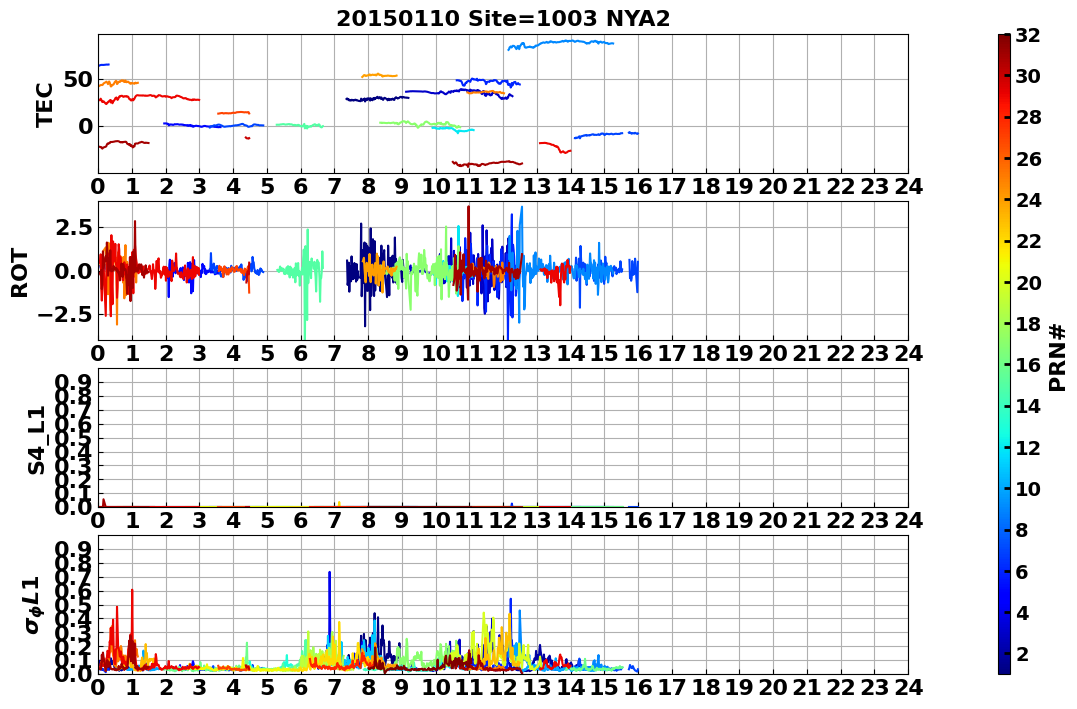Click the 24 tick on PRN colorbar
Screen dimensions: 1077x709
coord(1028,200)
